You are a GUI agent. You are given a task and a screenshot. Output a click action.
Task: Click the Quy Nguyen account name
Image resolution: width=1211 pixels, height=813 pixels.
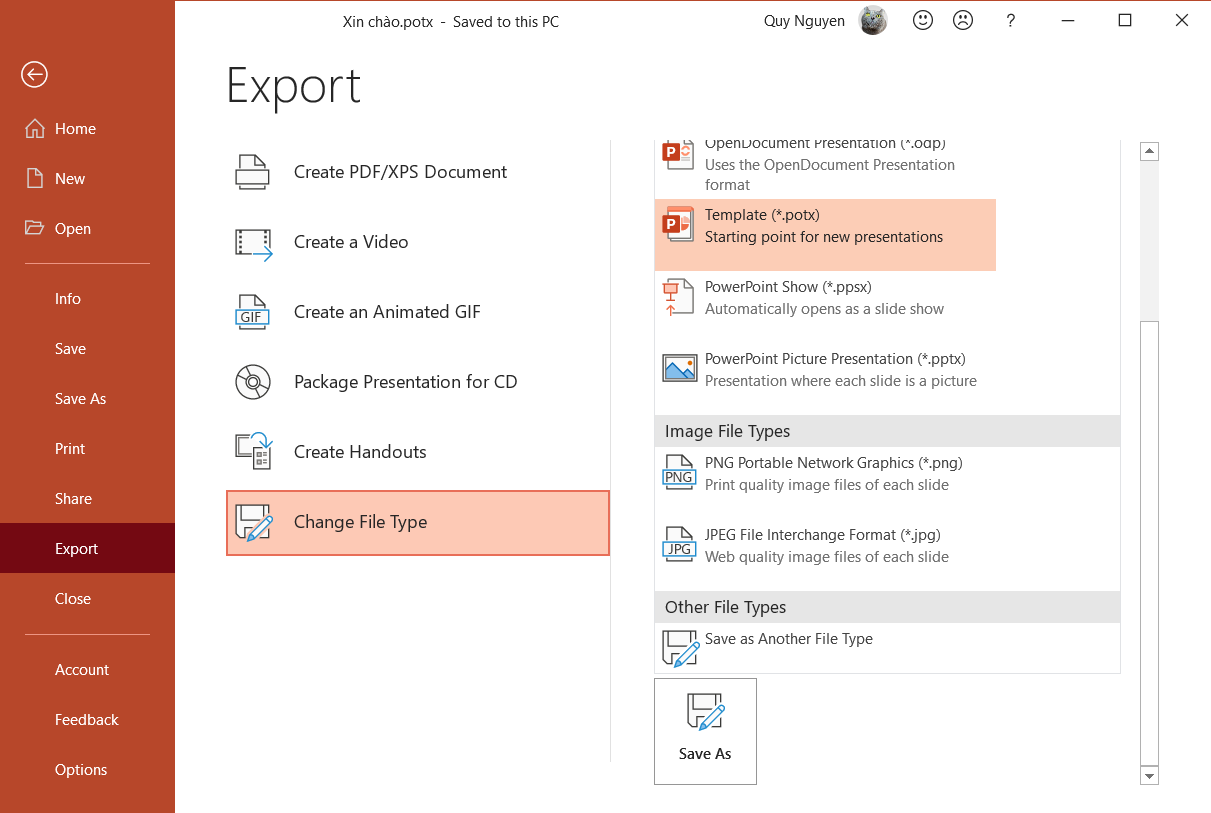[804, 21]
